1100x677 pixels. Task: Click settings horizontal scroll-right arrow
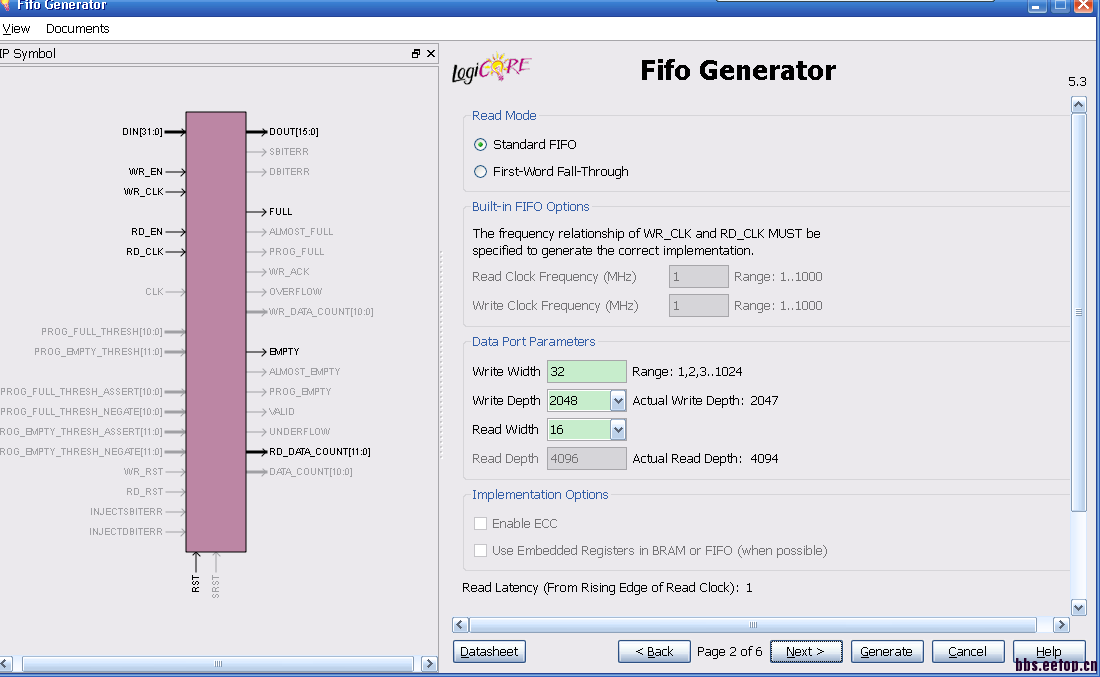tap(1061, 624)
